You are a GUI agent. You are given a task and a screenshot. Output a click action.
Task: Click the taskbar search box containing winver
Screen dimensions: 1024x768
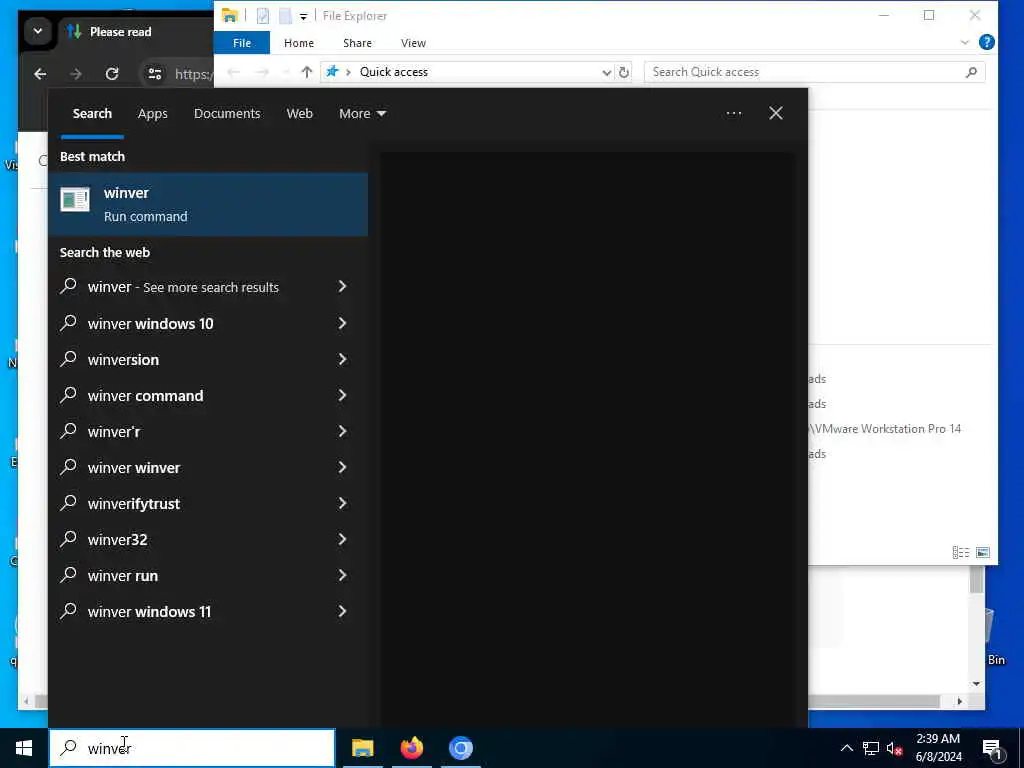coord(192,748)
